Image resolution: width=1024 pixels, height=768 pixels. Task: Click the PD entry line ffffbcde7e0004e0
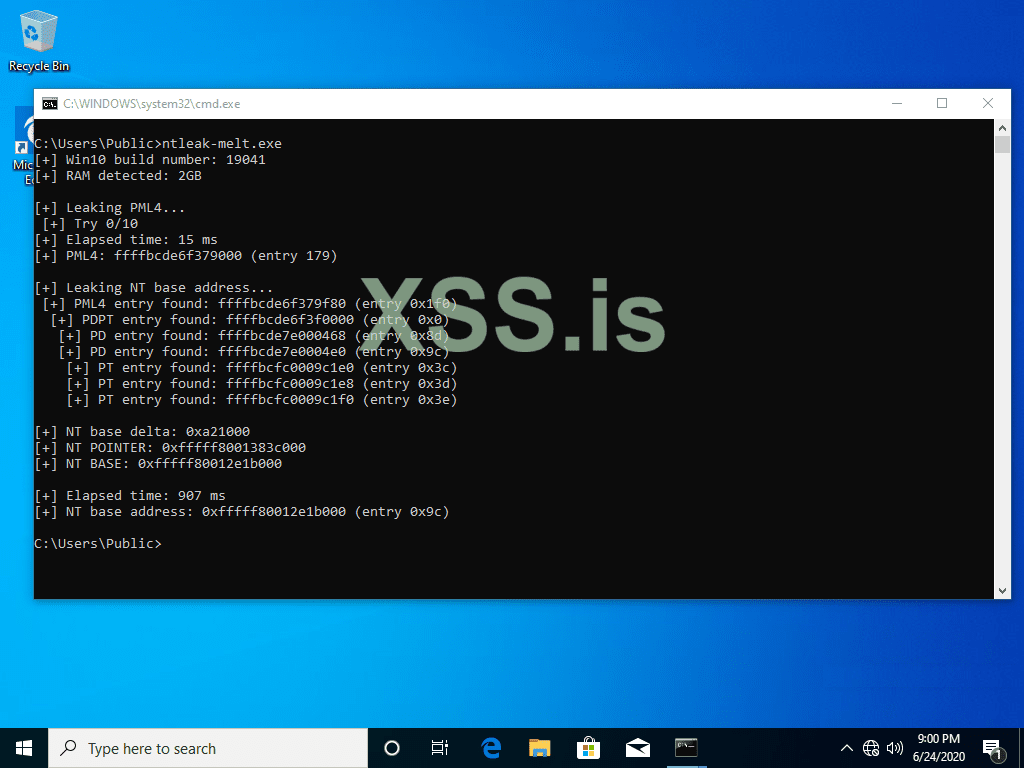[254, 352]
